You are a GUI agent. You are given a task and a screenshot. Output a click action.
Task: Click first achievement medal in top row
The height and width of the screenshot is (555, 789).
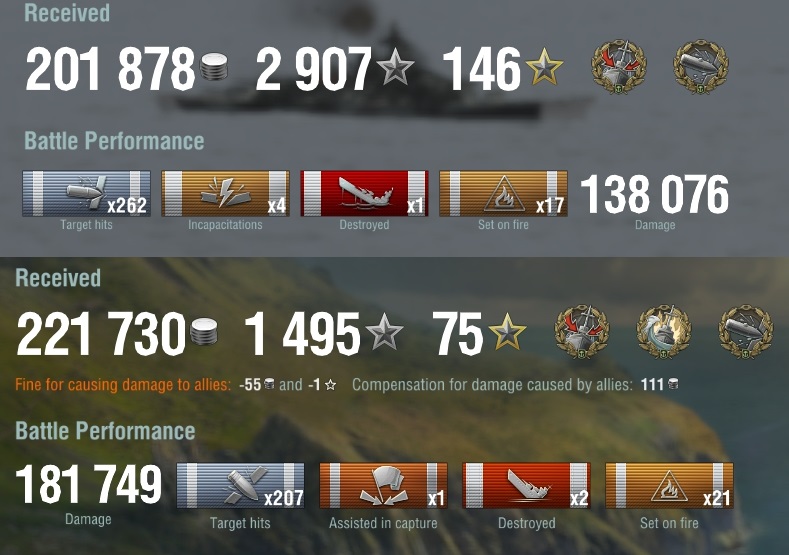[618, 67]
